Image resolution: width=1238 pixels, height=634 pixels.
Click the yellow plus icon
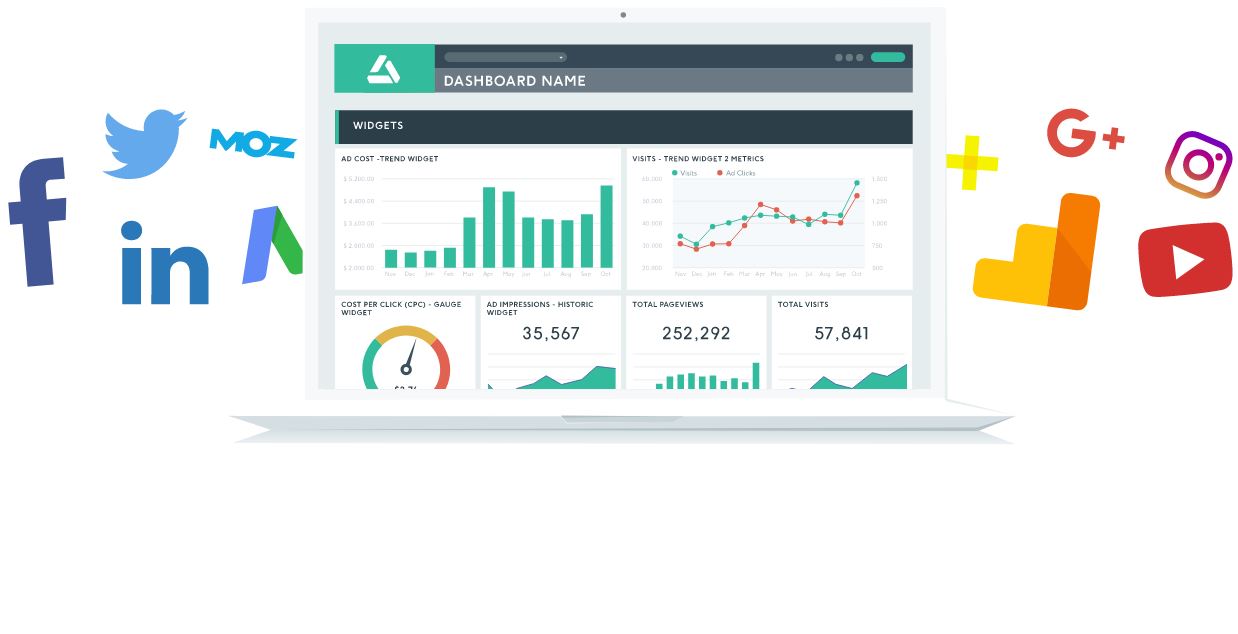[x=971, y=162]
